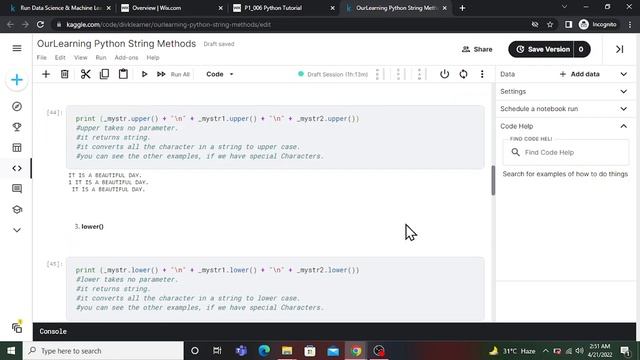Paste the cell with clipboard icon
640x360 pixels.
click(123, 74)
